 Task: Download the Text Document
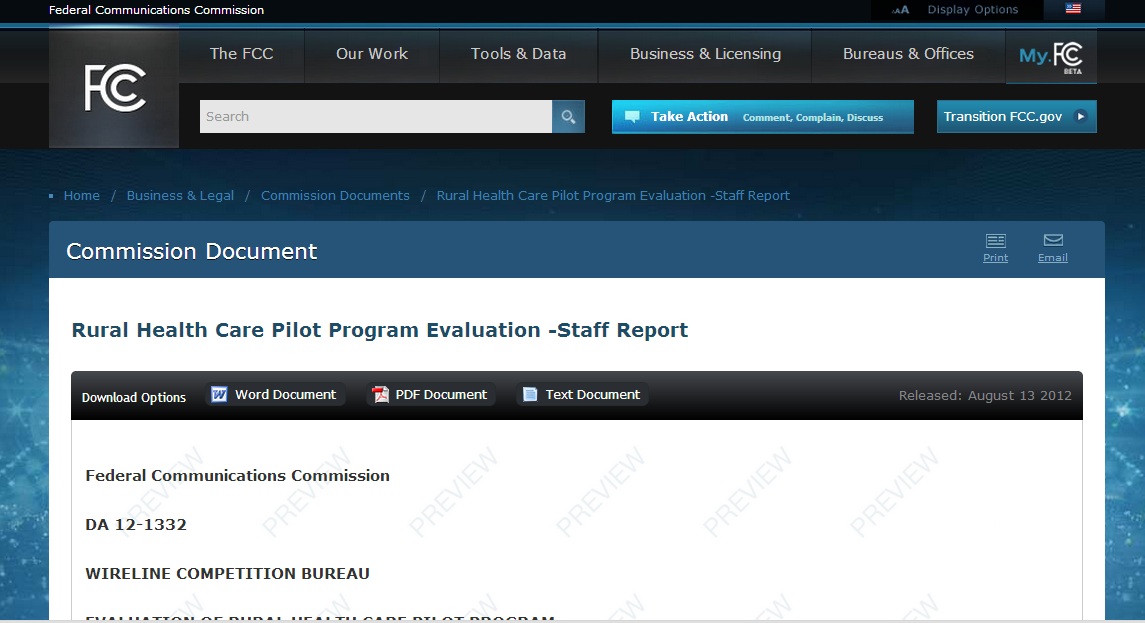(592, 394)
